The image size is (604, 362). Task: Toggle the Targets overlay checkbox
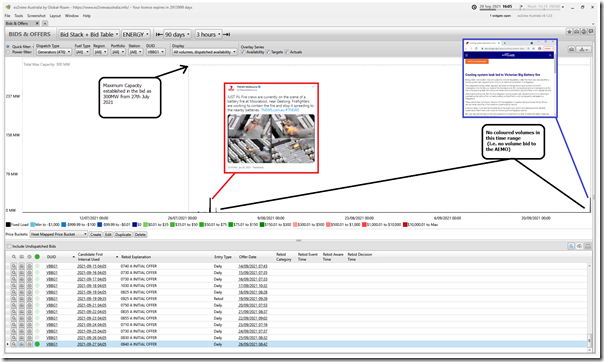click(x=268, y=52)
